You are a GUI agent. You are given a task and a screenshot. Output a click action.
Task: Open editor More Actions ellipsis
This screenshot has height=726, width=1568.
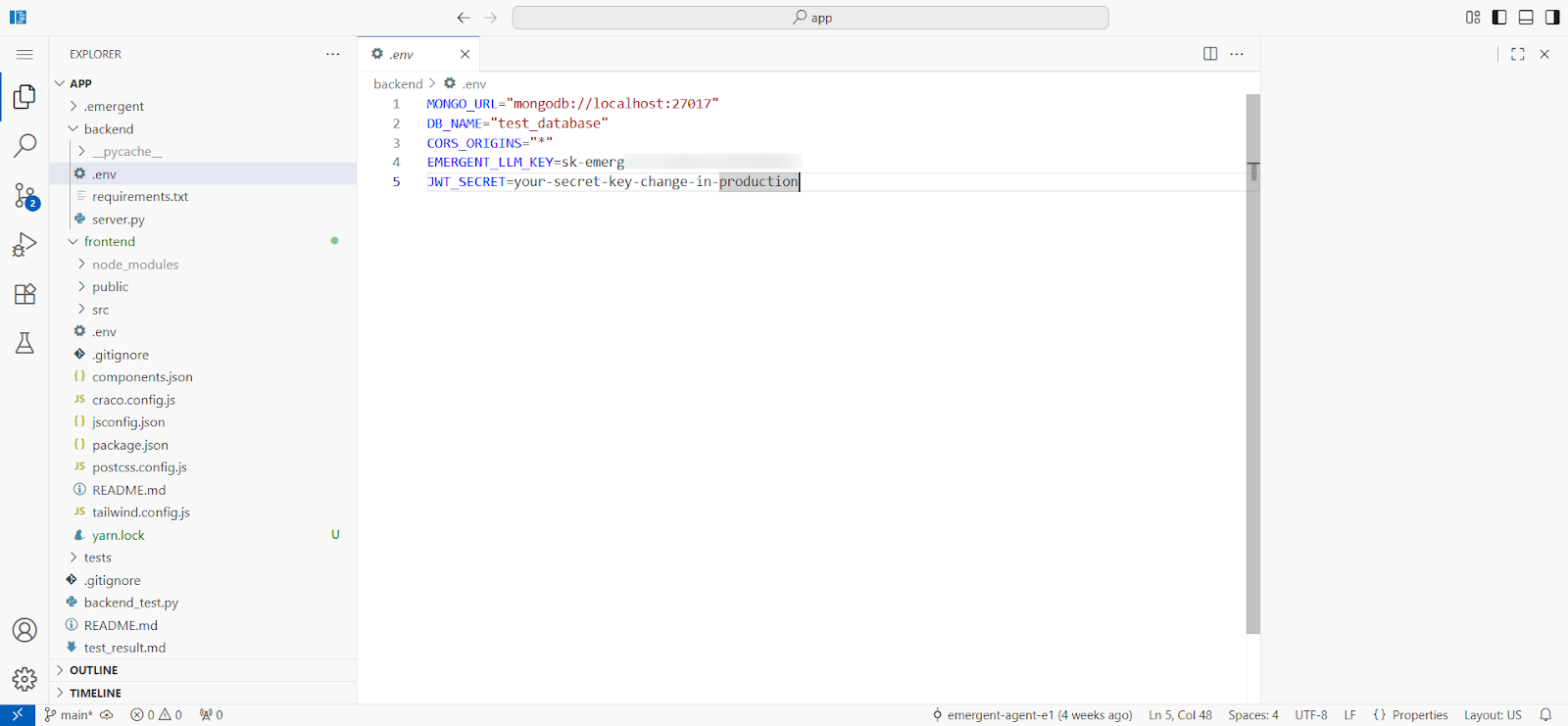1237,54
